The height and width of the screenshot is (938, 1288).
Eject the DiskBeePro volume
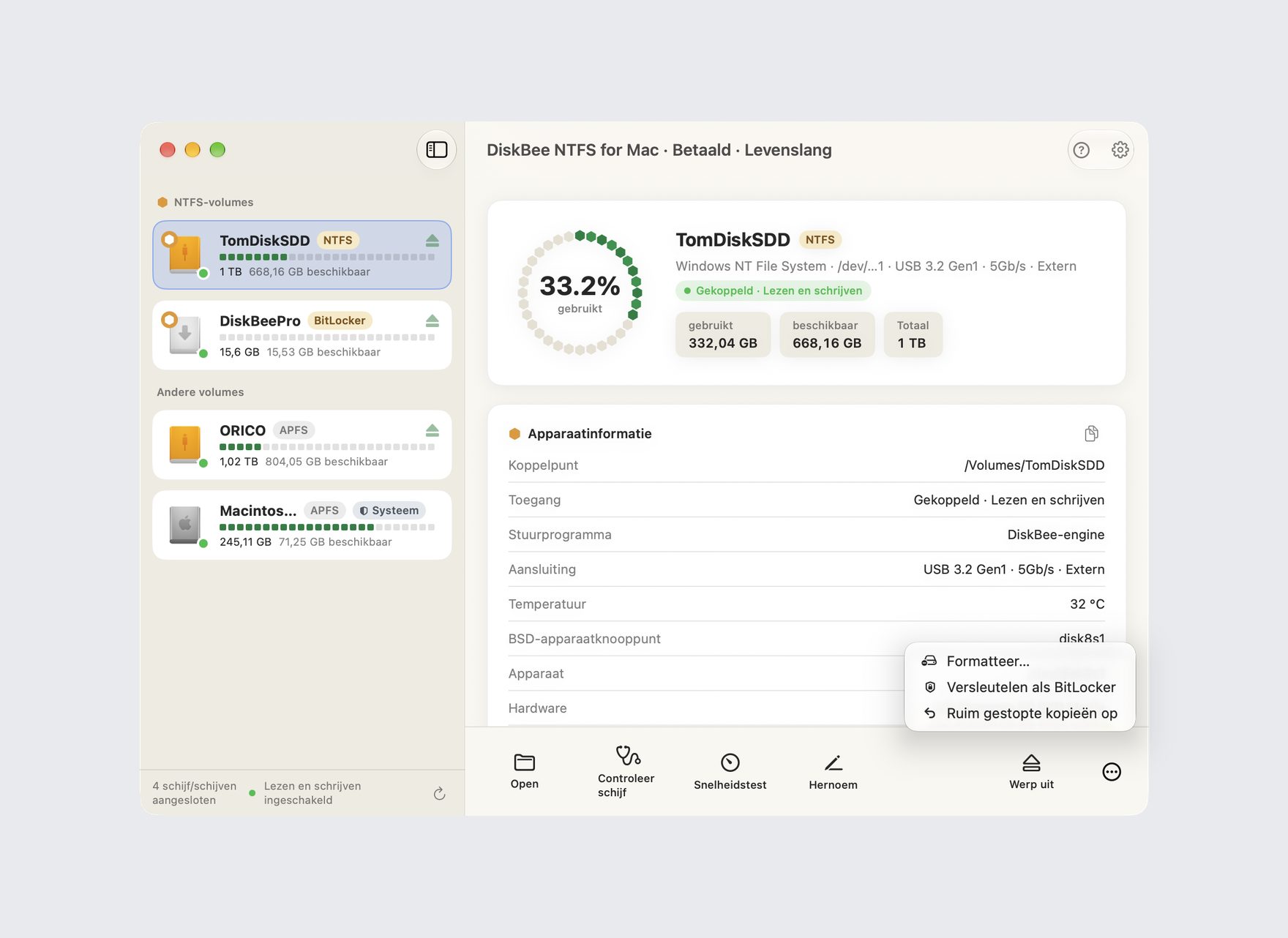(x=432, y=321)
